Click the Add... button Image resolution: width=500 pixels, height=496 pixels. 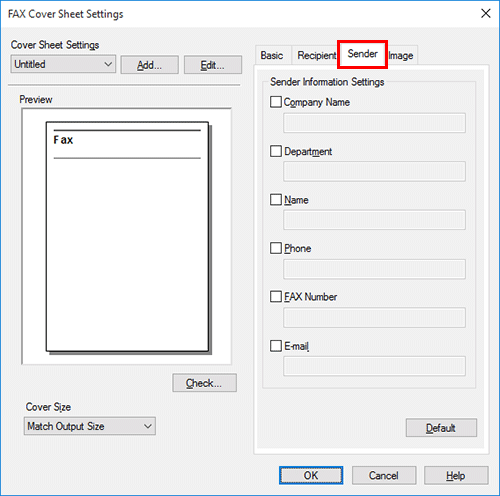[150, 65]
